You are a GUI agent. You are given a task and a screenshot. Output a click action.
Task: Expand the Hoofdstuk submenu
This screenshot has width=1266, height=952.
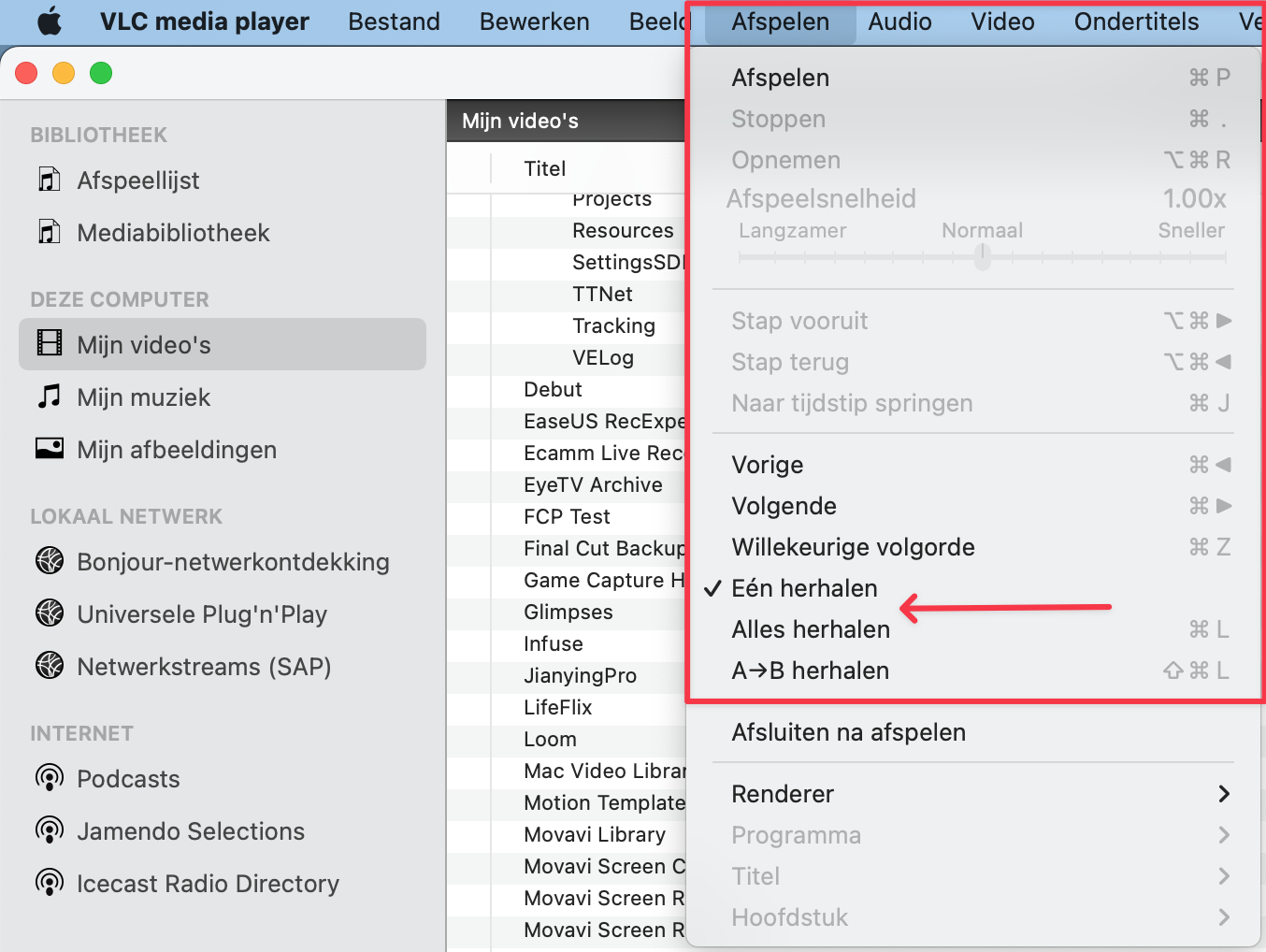(x=973, y=917)
